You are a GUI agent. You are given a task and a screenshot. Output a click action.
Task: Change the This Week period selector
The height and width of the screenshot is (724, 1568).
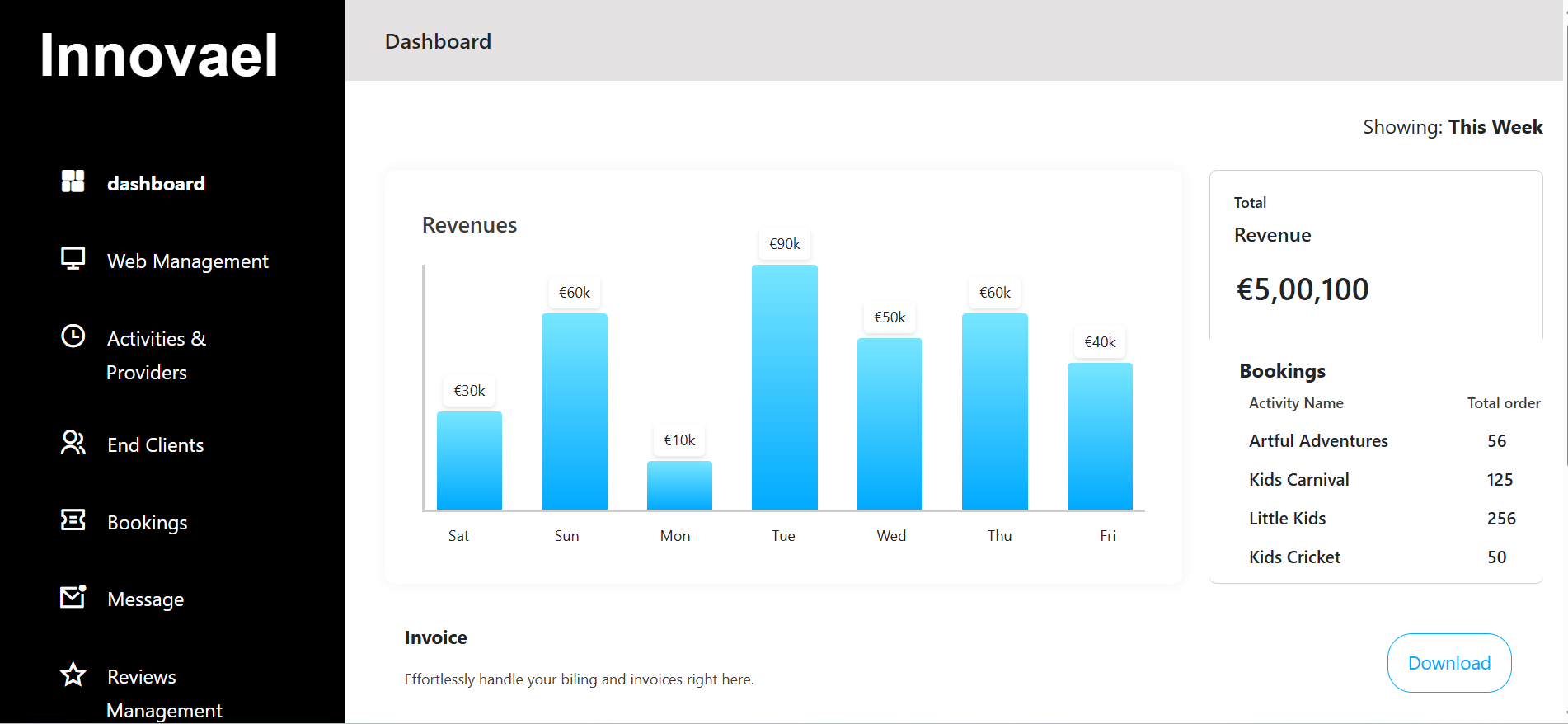(x=1495, y=127)
